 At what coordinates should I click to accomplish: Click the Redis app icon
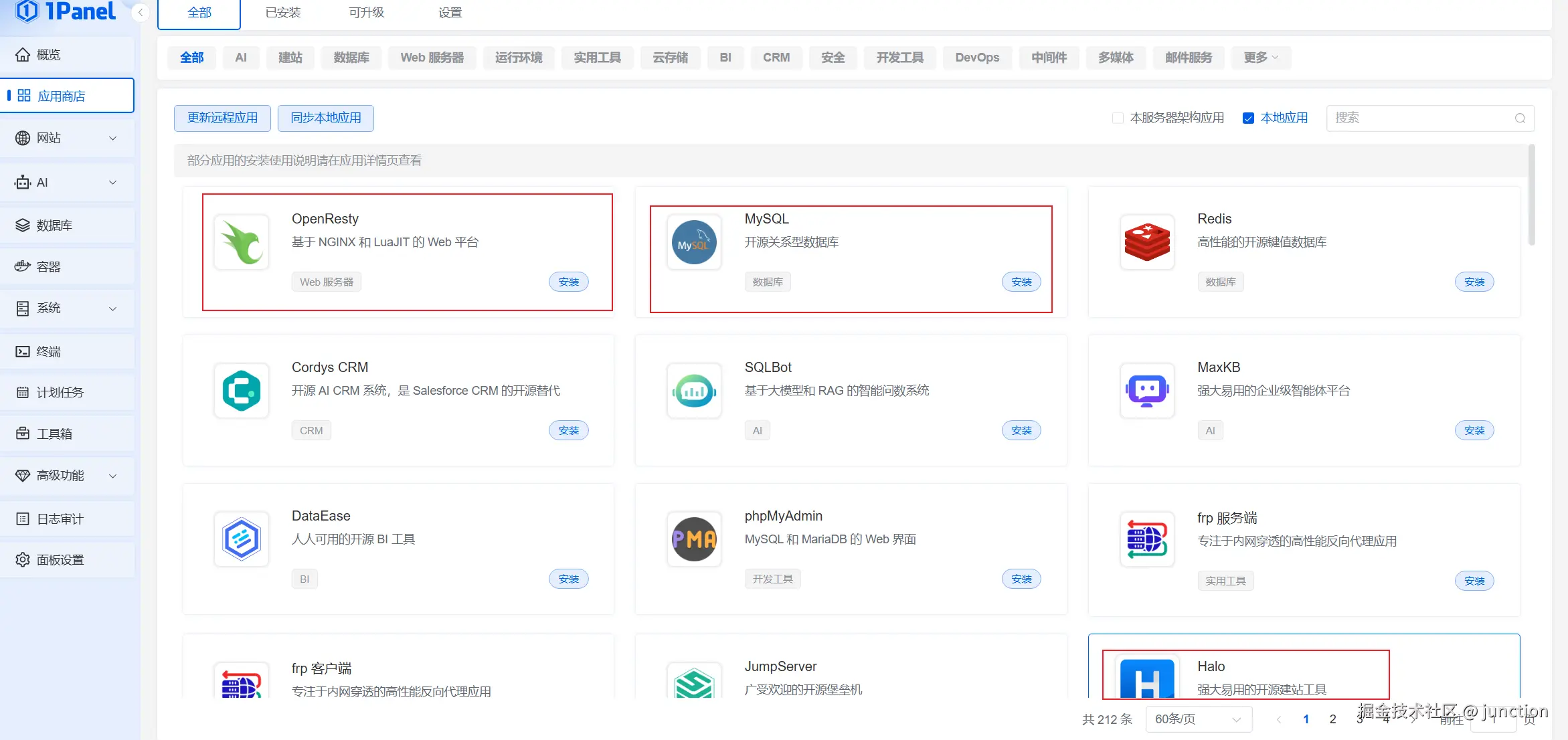tap(1147, 242)
